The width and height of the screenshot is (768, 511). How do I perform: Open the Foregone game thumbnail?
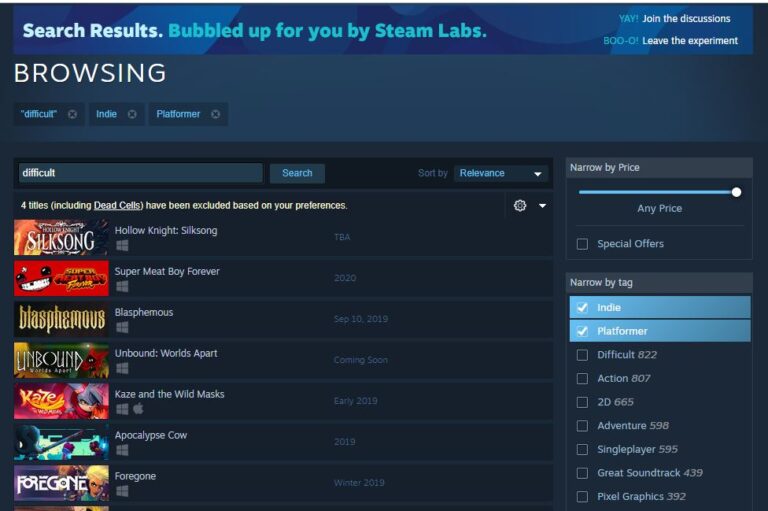[61, 483]
